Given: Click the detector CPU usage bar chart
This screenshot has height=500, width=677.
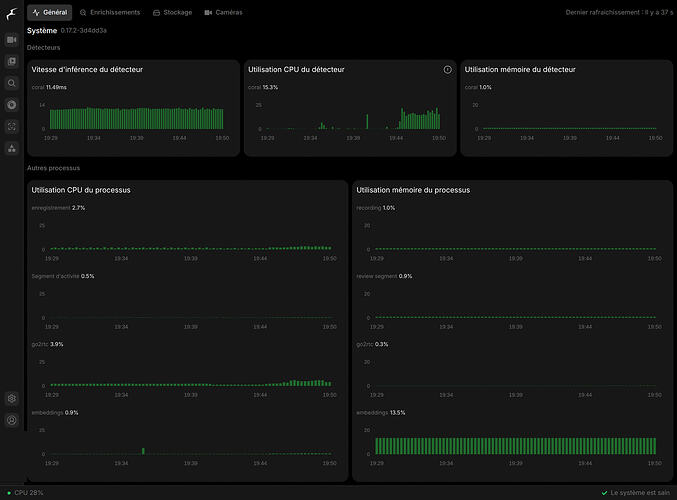Looking at the screenshot, I should coord(354,118).
